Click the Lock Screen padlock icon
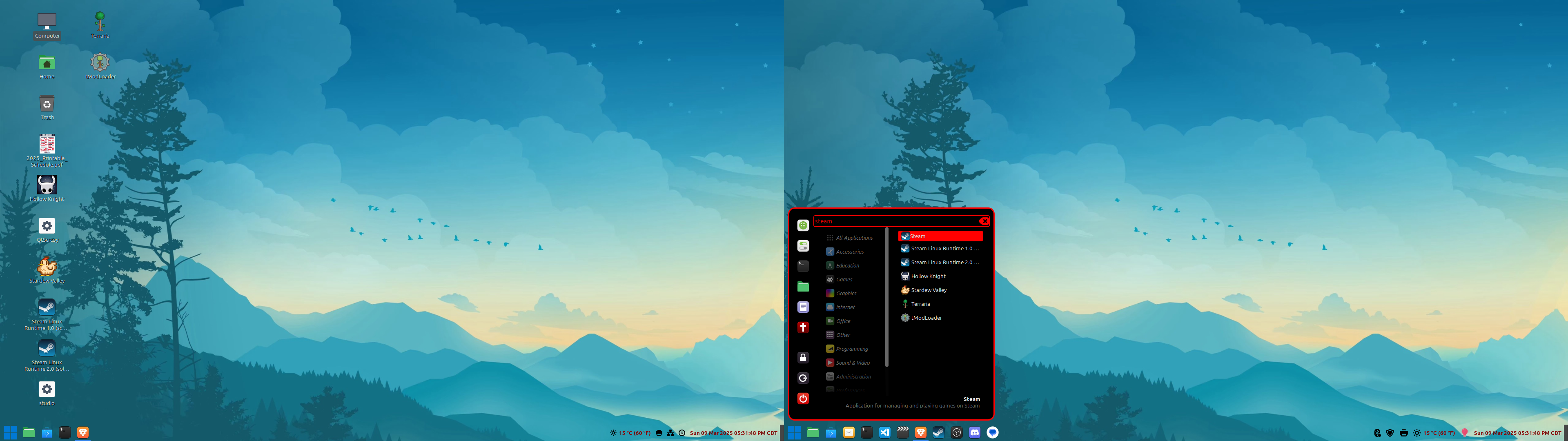 coord(803,358)
